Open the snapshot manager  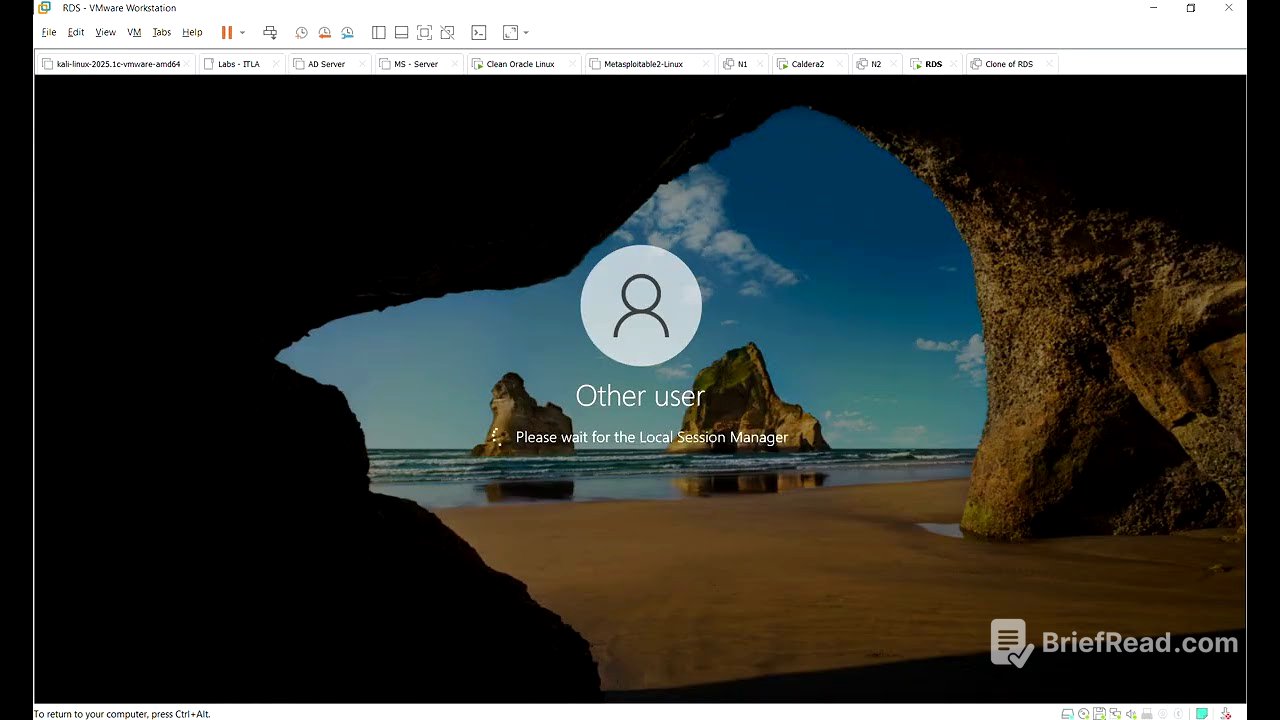pyautogui.click(x=347, y=32)
